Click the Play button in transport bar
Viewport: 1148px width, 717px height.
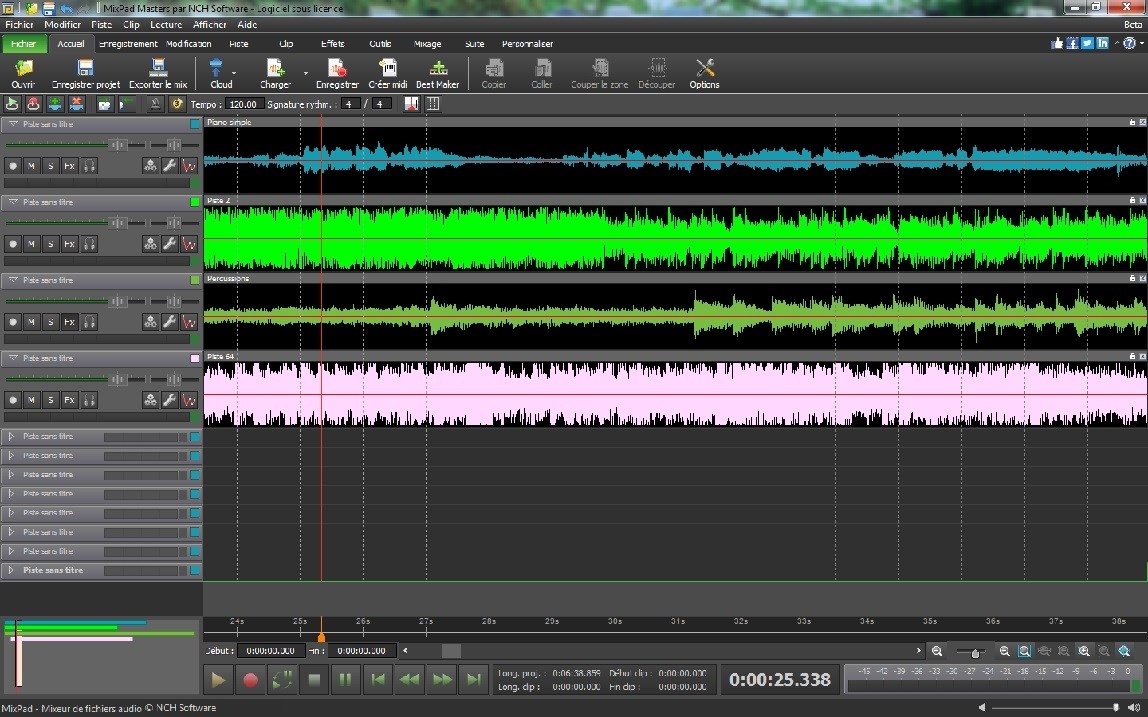coord(217,680)
